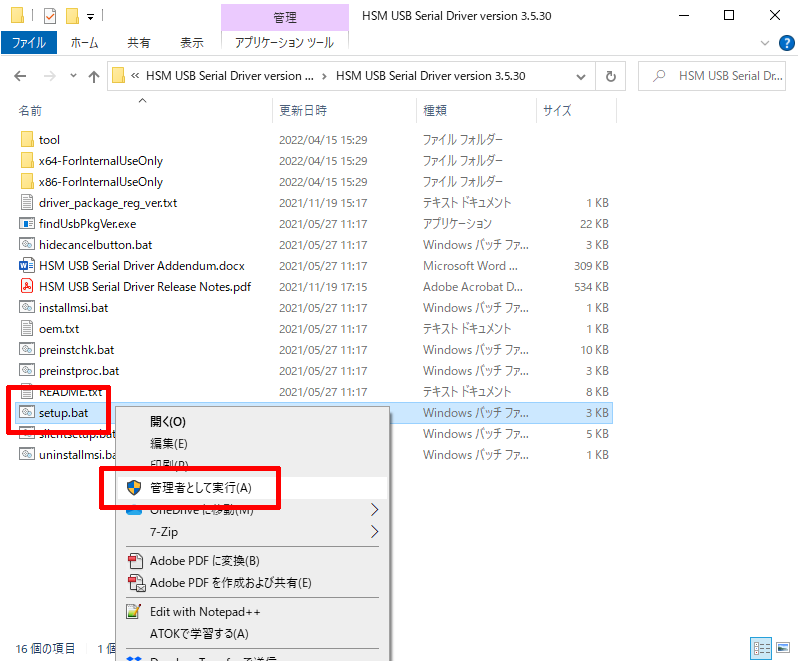Open the ファイル tab
799x661 pixels.
(x=29, y=43)
